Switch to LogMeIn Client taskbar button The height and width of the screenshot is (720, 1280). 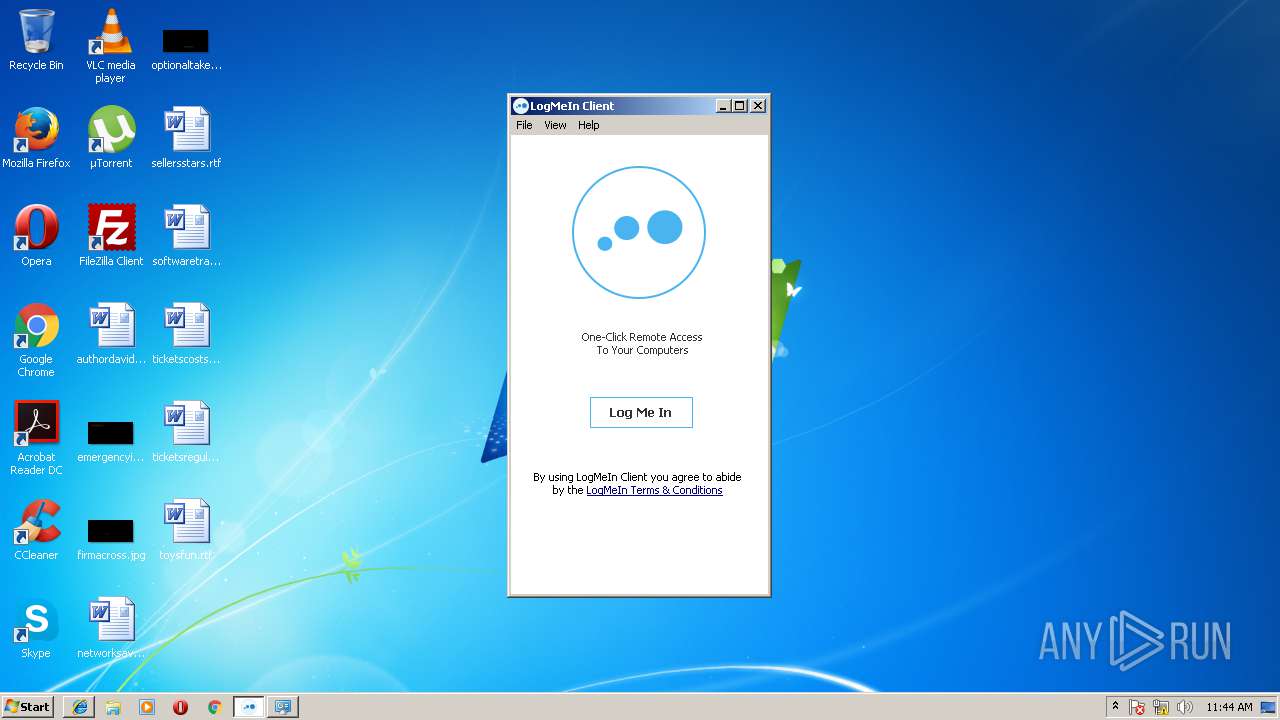point(249,707)
